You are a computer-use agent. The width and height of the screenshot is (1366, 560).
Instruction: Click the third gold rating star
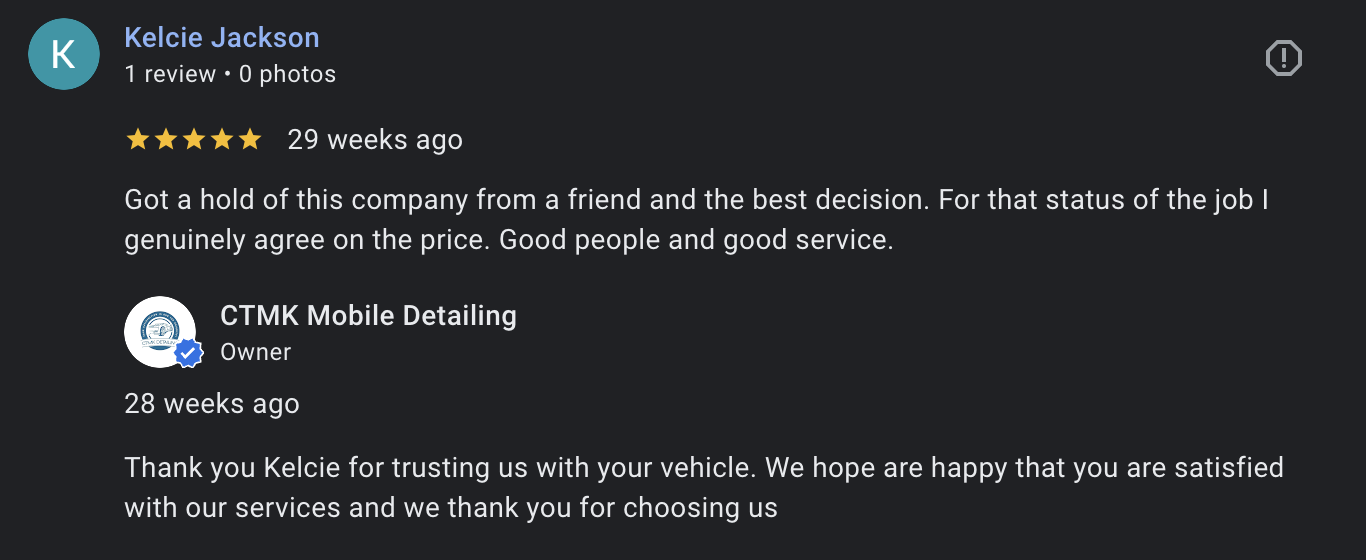pyautogui.click(x=193, y=140)
